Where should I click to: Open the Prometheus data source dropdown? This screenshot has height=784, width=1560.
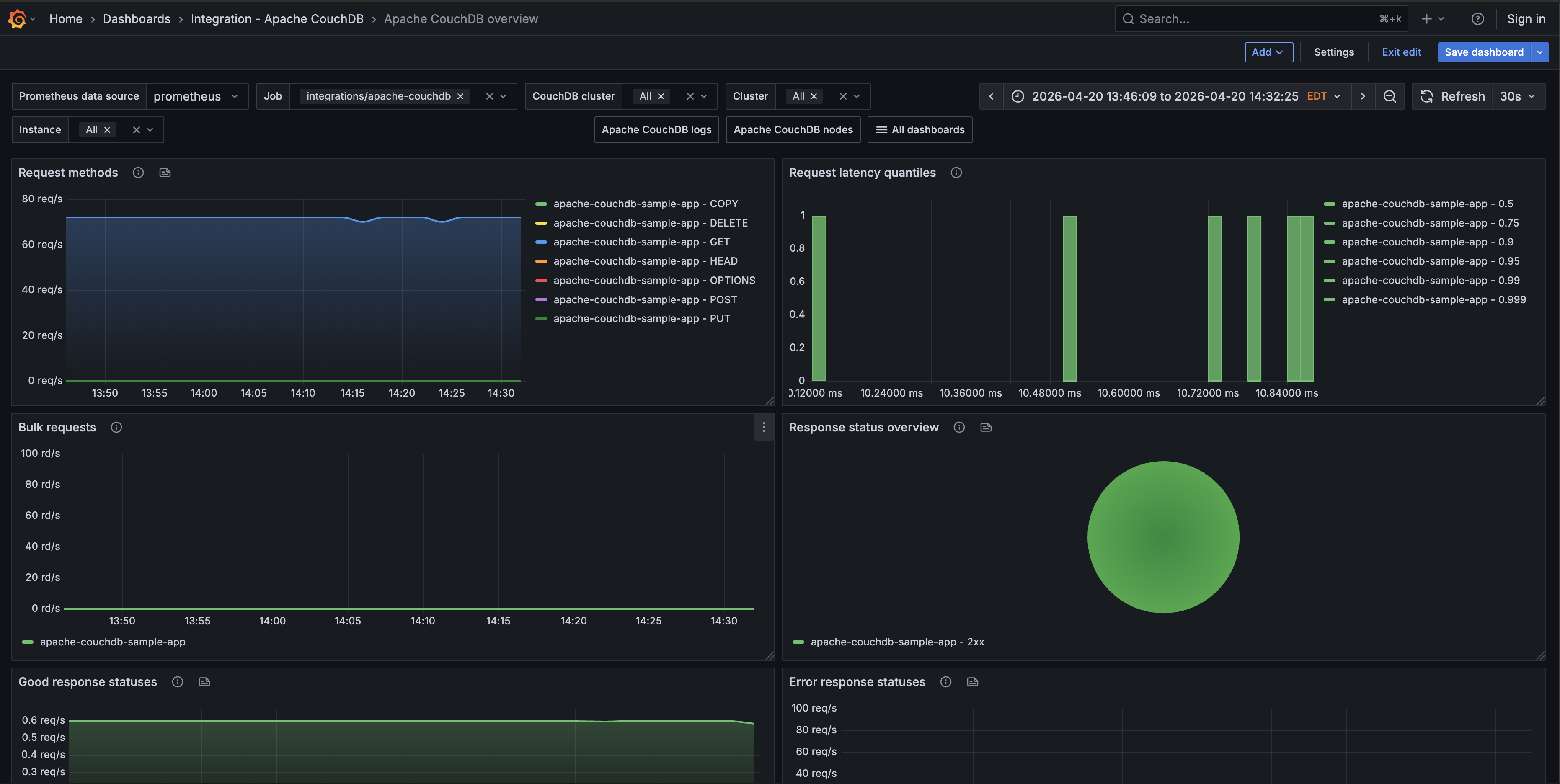point(197,95)
